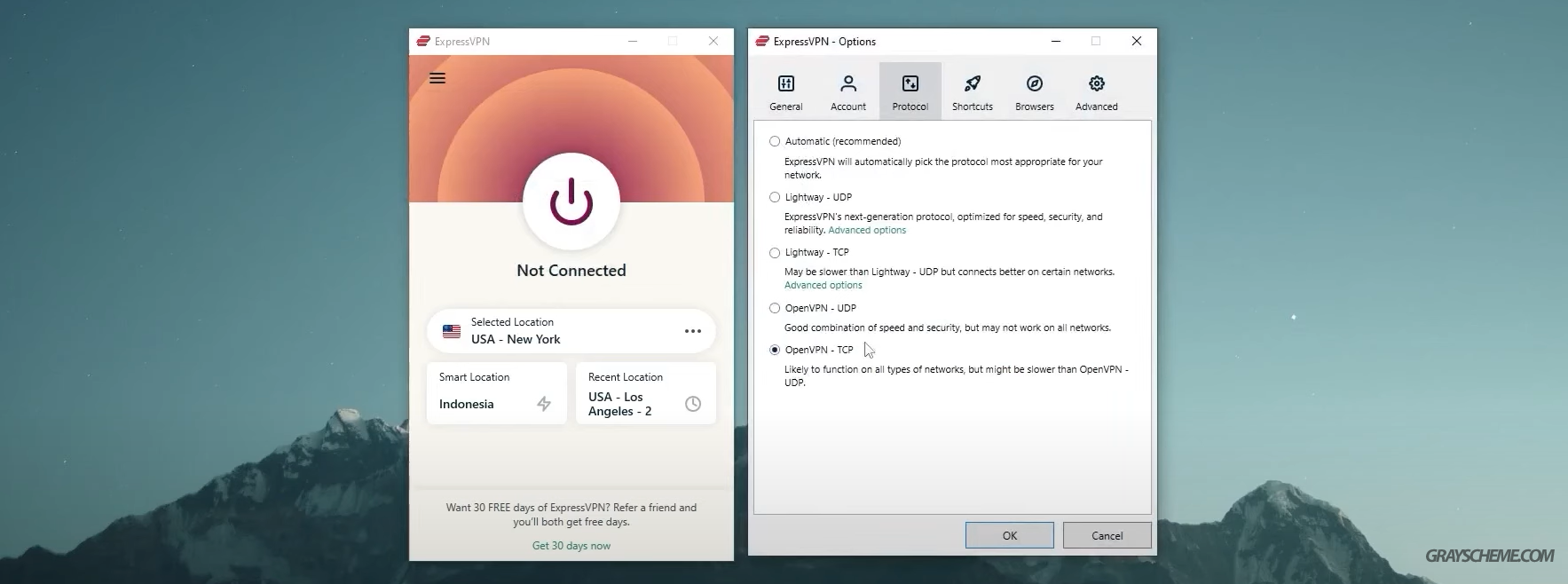
Task: Click the ExpressVPN logo in main window title bar
Action: coord(423,41)
